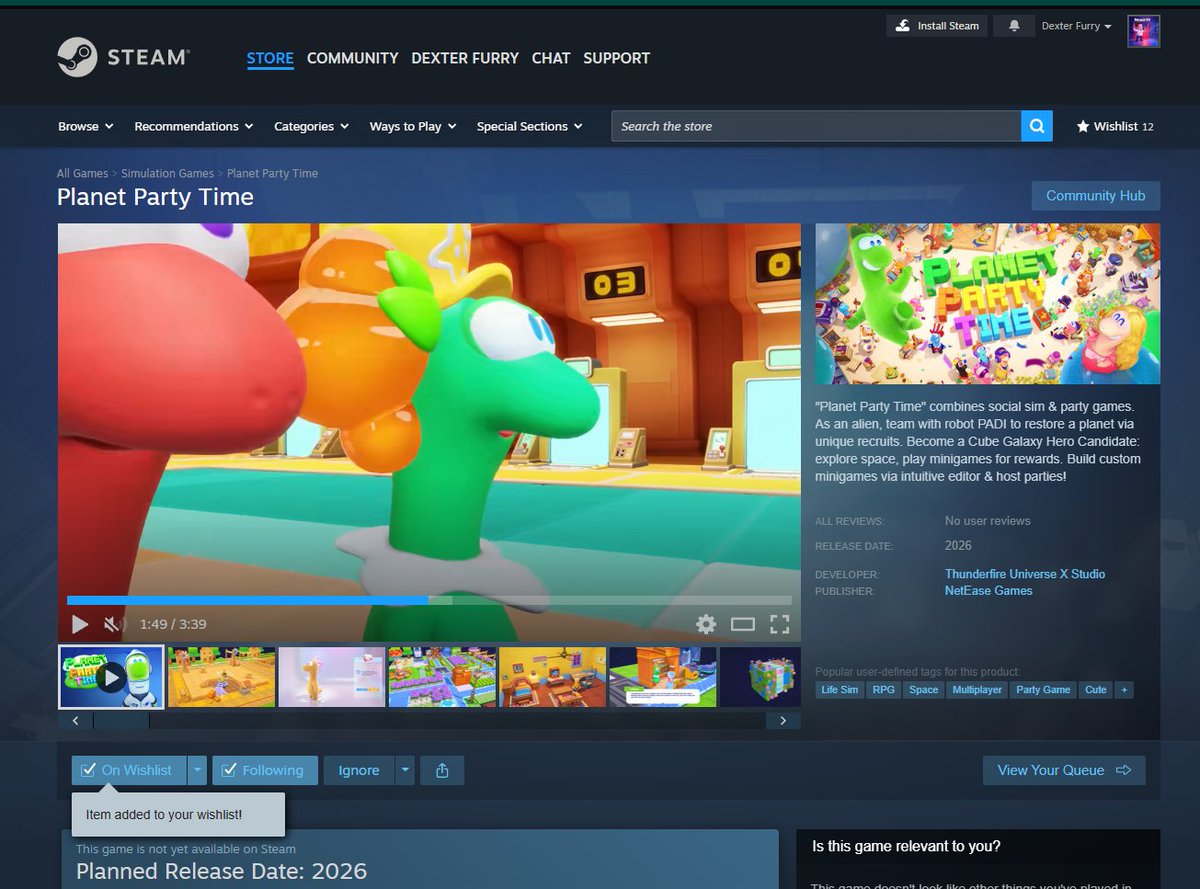The height and width of the screenshot is (889, 1200).
Task: Open the CHAT tab
Action: coord(551,58)
